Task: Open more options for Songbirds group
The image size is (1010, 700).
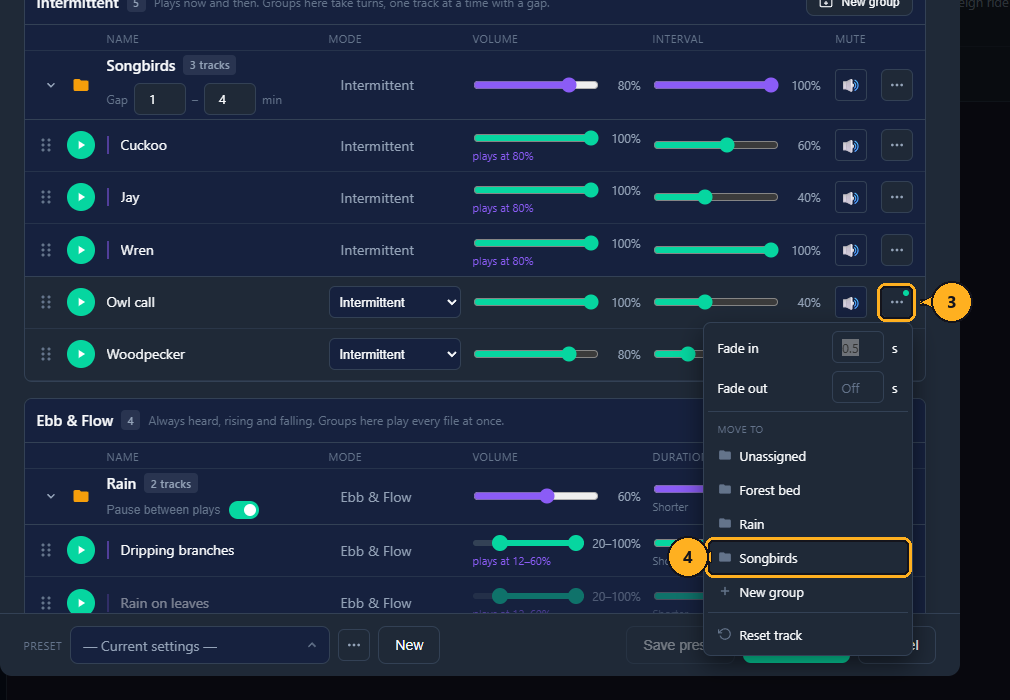Action: (x=896, y=85)
